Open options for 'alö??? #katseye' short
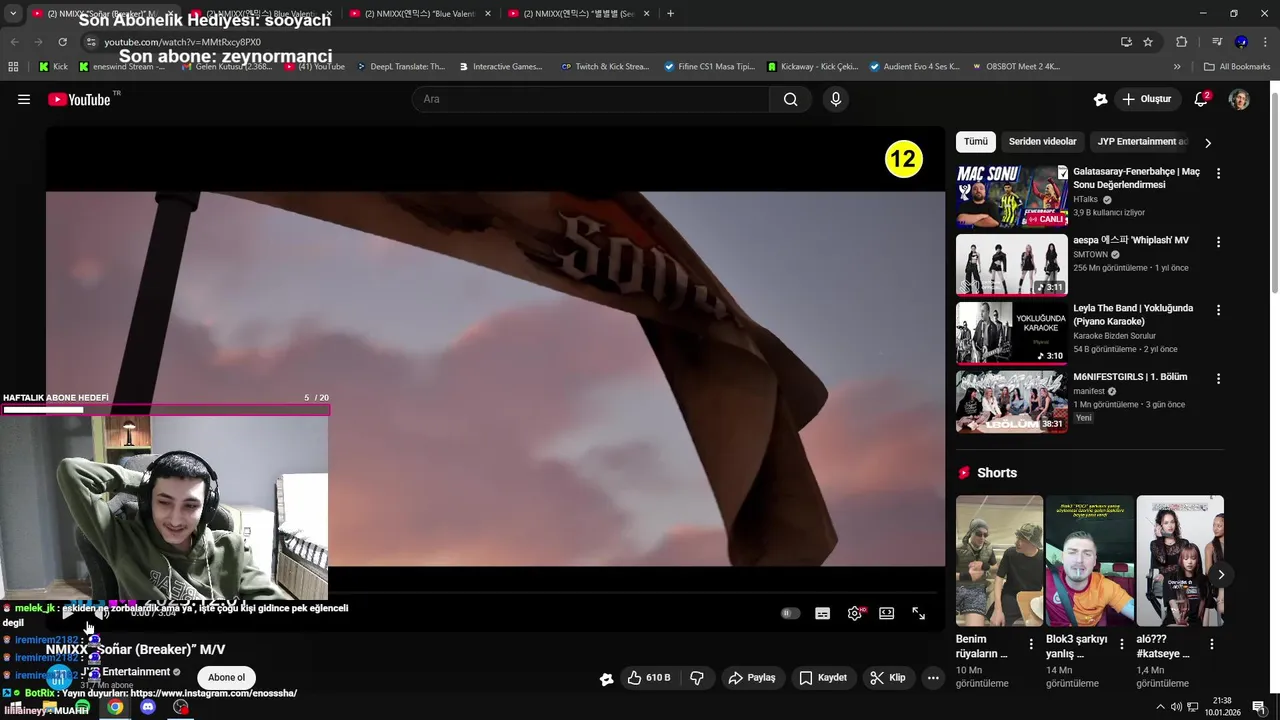 click(1211, 644)
